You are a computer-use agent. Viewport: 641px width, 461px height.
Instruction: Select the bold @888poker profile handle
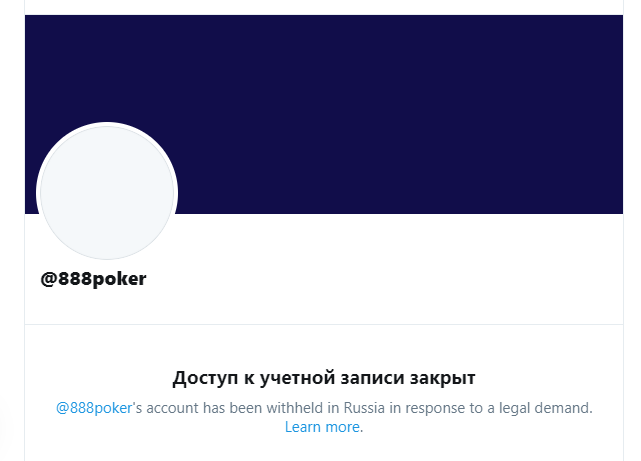point(93,279)
